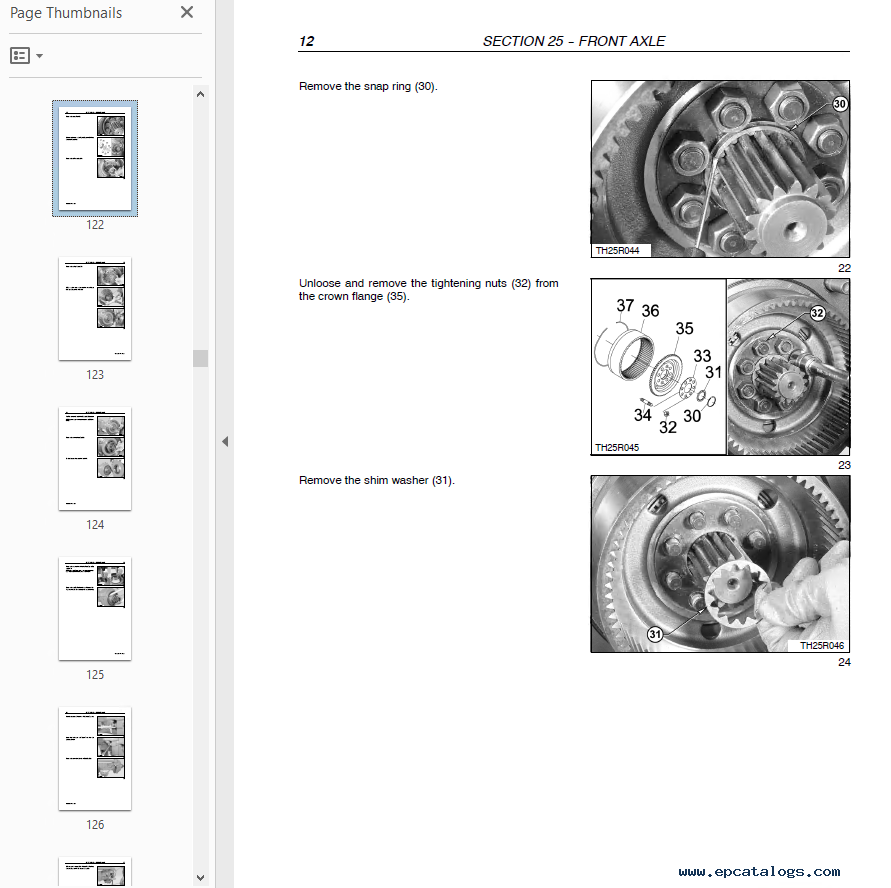Viewport: 891px width, 888px height.
Task: Open the thumbnail options menu icon
Action: pyautogui.click(x=20, y=55)
